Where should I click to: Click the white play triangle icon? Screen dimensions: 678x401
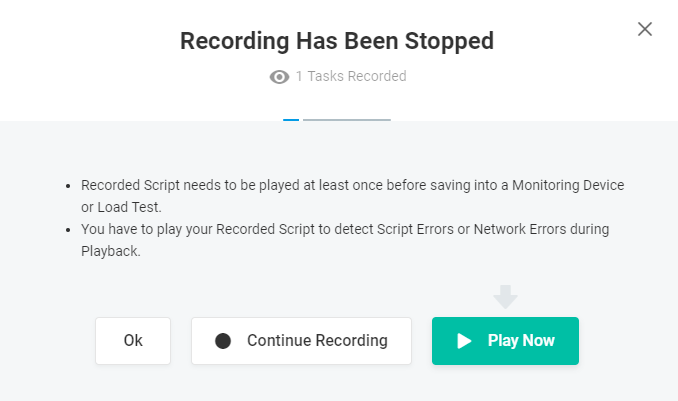point(464,341)
